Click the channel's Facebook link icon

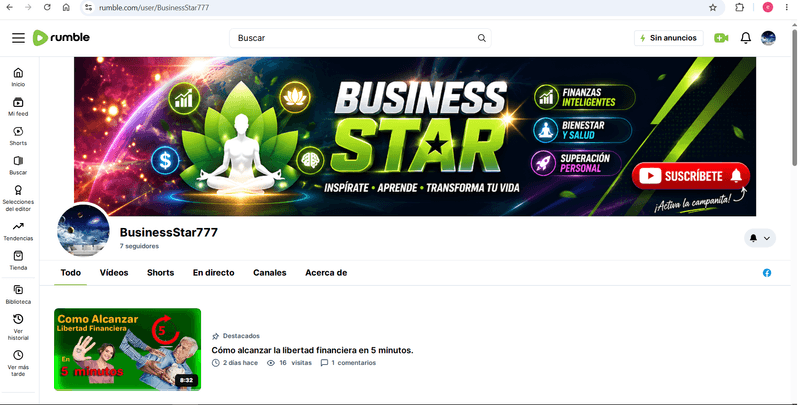coord(767,273)
